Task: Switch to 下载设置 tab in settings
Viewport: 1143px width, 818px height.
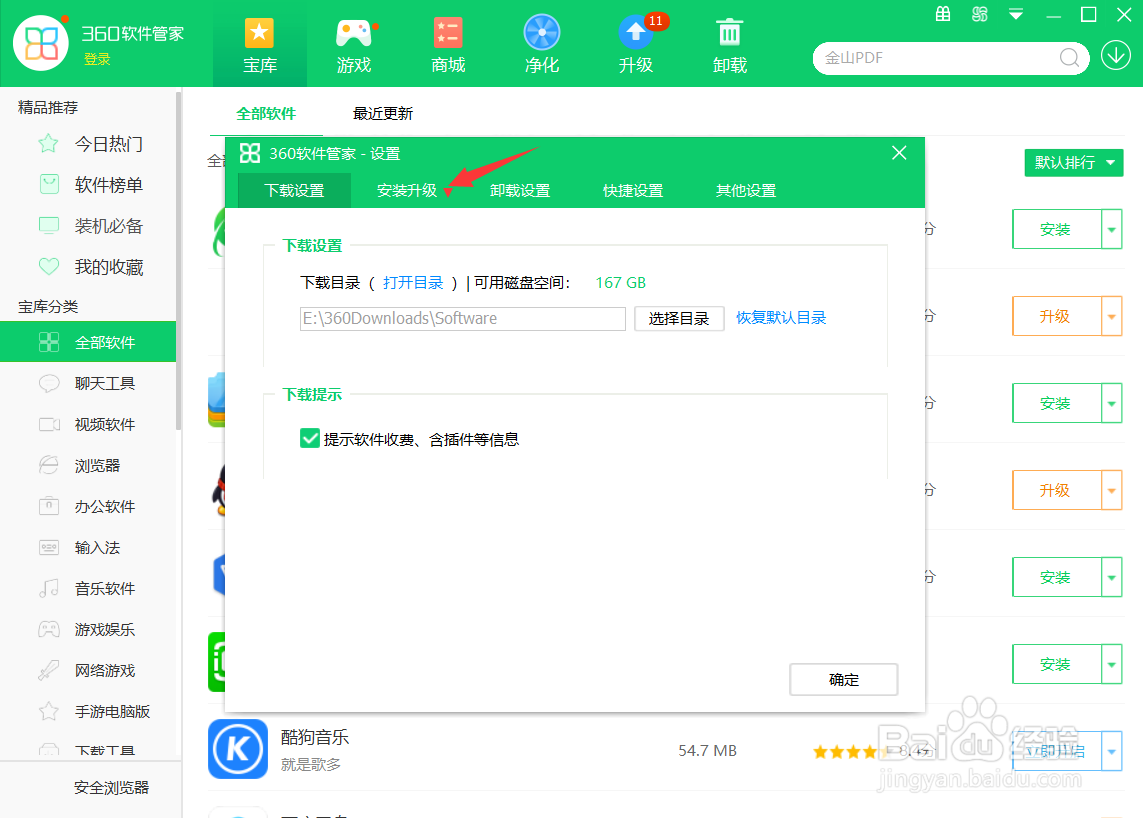Action: (x=294, y=190)
